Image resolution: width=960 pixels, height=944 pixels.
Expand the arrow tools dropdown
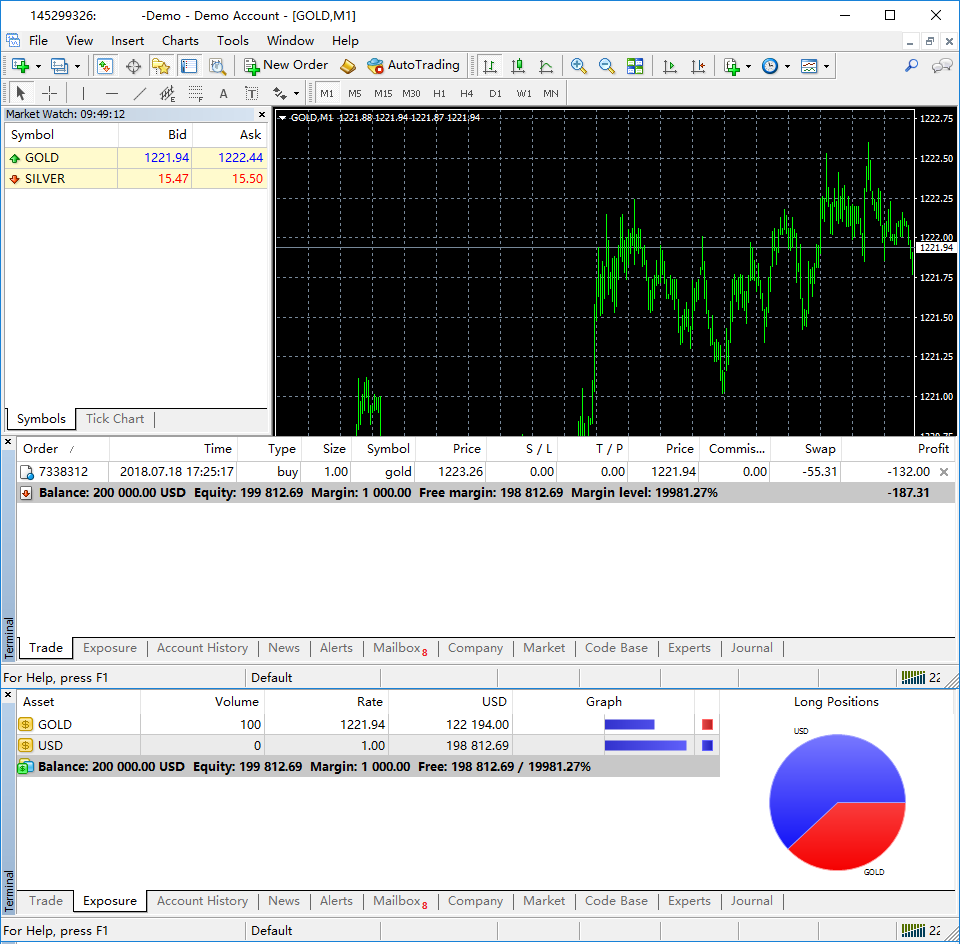[298, 93]
